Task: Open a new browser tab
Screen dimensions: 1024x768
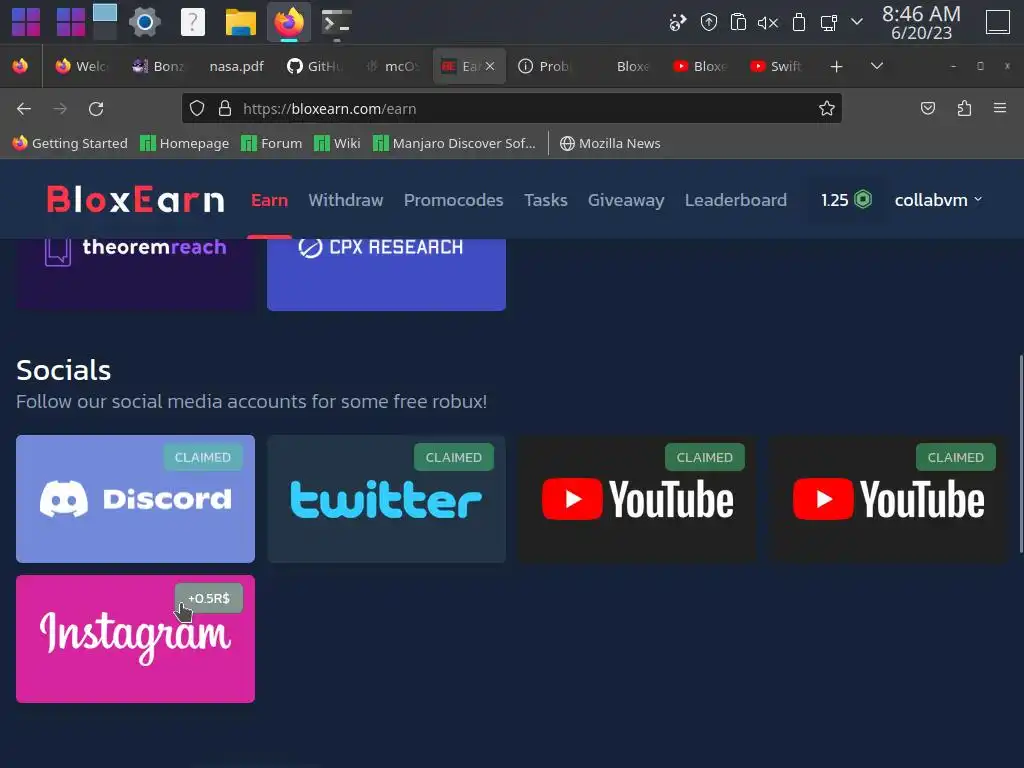Action: coord(836,67)
